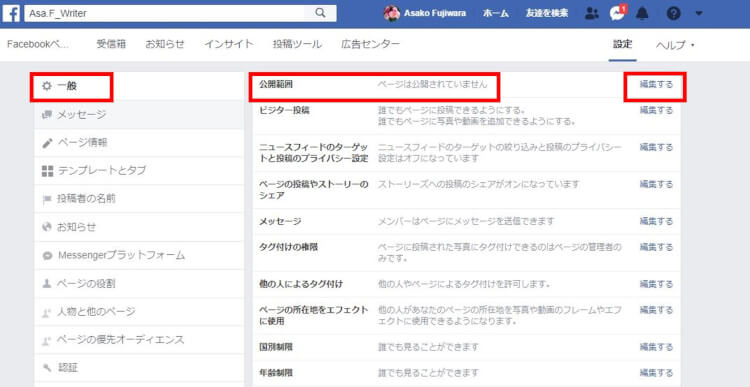Select メッセージ in settings sidebar

pos(139,115)
